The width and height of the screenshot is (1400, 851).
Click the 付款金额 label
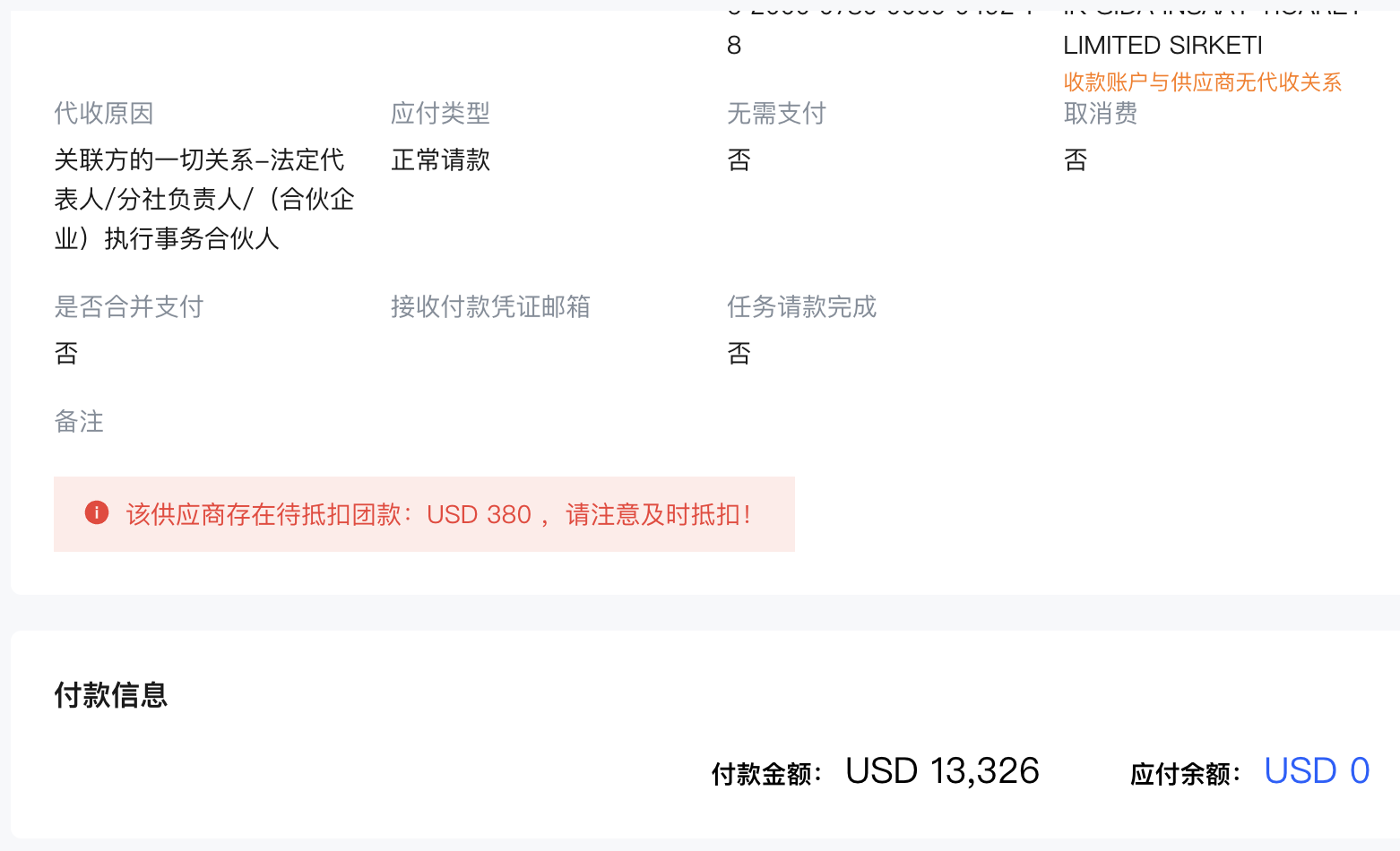point(766,774)
